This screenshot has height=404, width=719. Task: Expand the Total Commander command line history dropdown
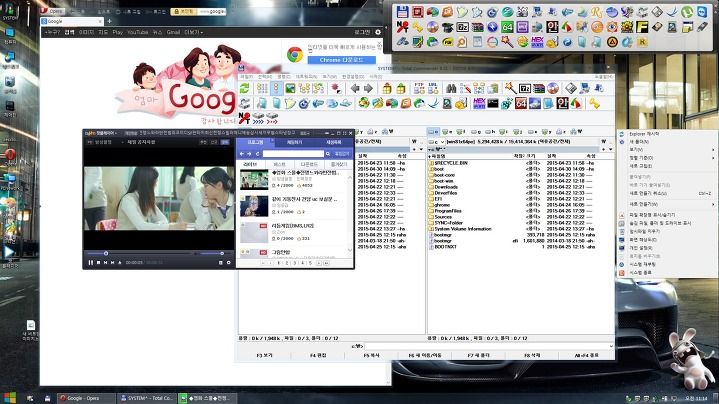coord(611,346)
